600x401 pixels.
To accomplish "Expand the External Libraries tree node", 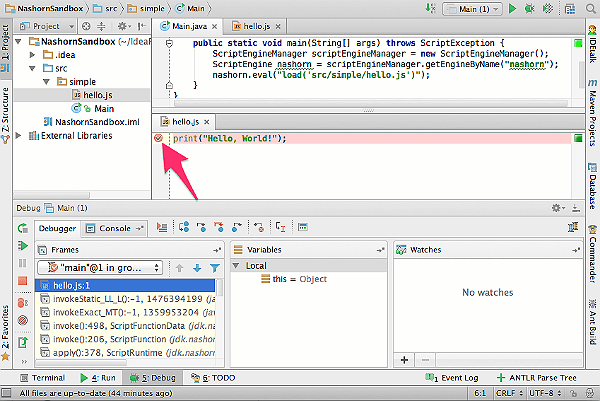I will 18,135.
